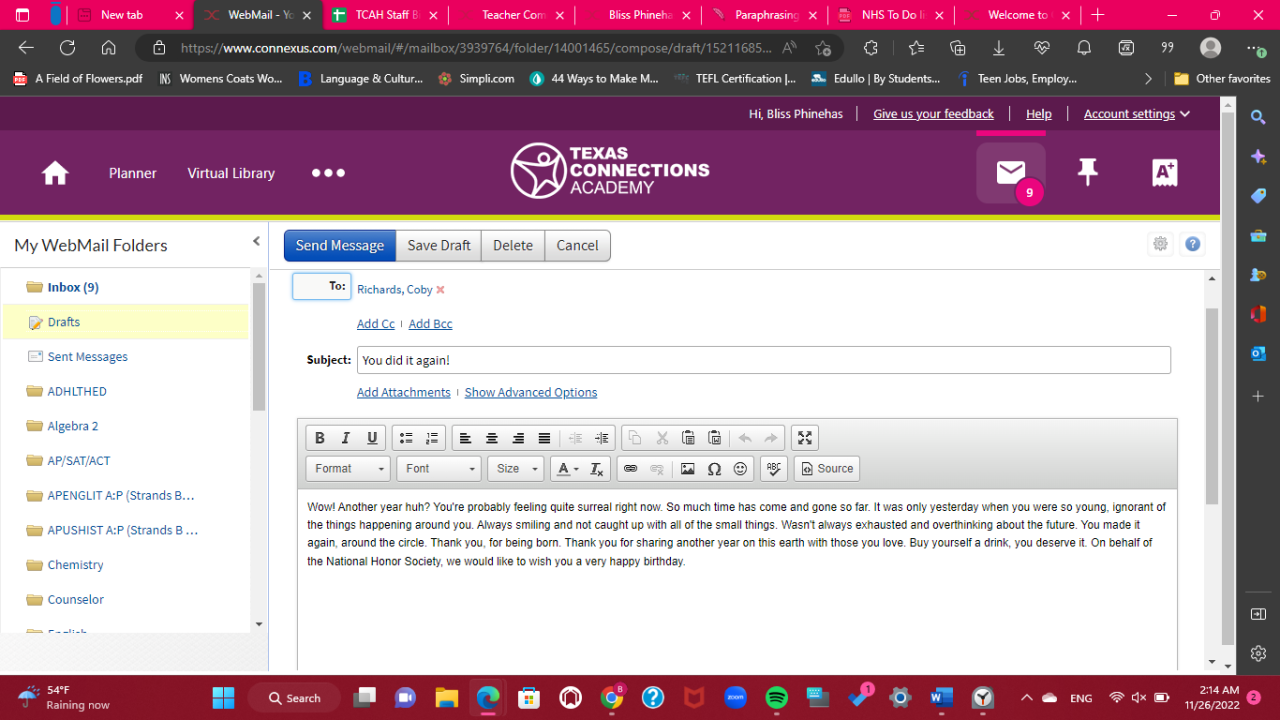Cancel composing the message
Image resolution: width=1280 pixels, height=720 pixels.
(577, 245)
